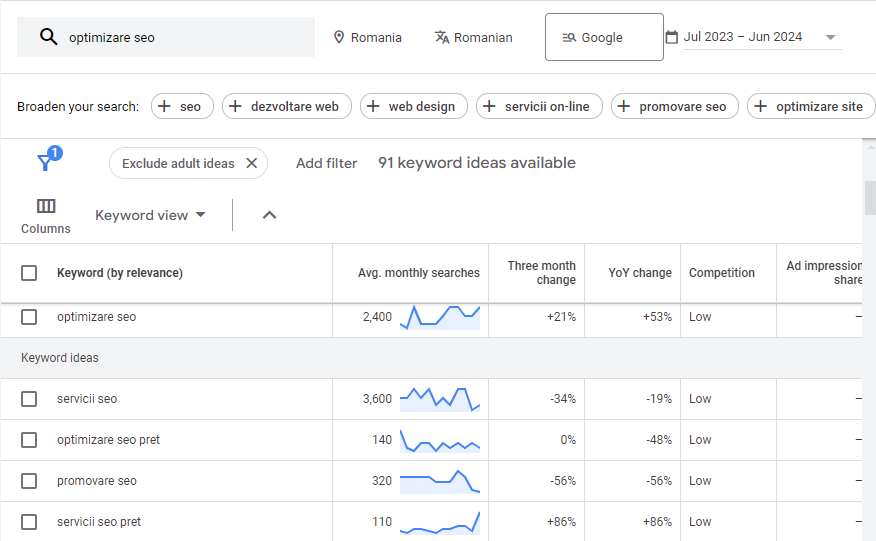Screen dimensions: 876x541
Task: Select all keywords header checkbox
Action: [29, 273]
